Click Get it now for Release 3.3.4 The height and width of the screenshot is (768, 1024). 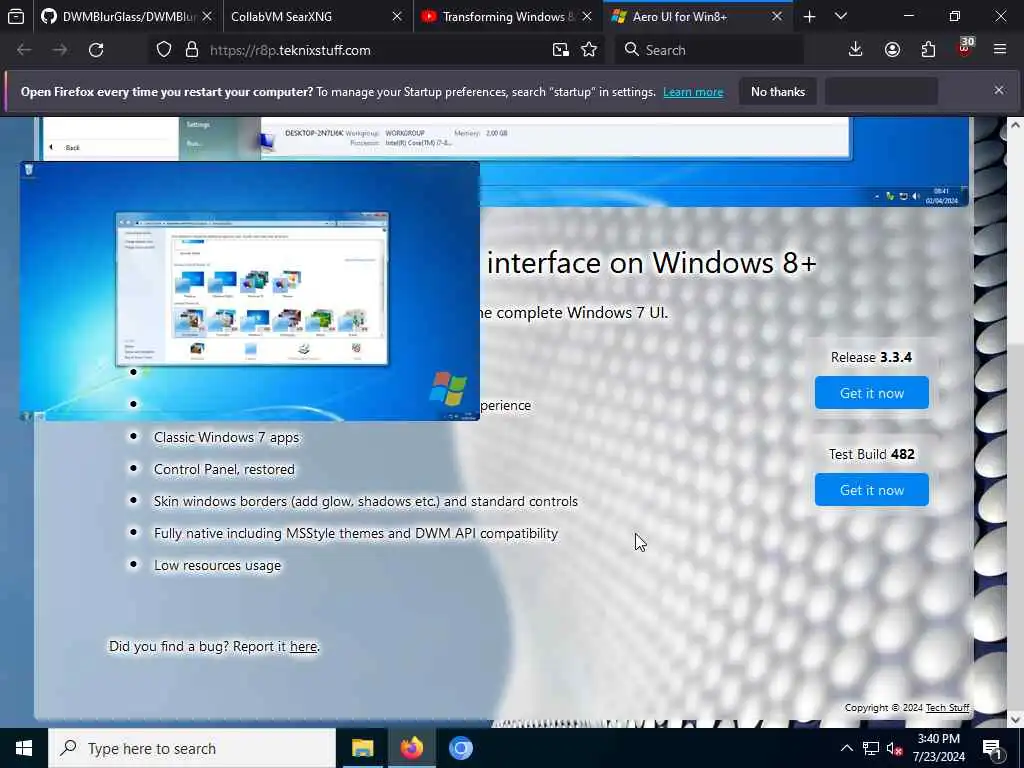[871, 392]
